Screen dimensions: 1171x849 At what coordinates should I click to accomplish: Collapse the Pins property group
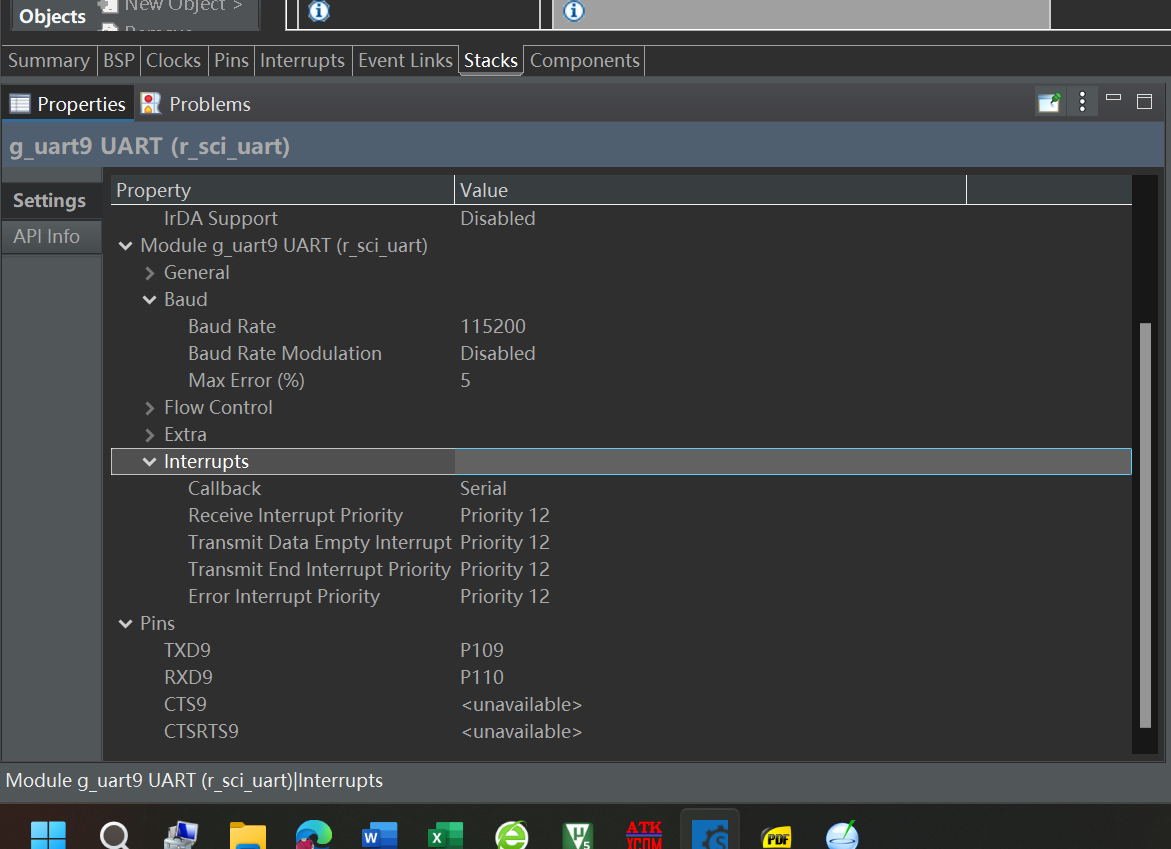click(x=125, y=623)
